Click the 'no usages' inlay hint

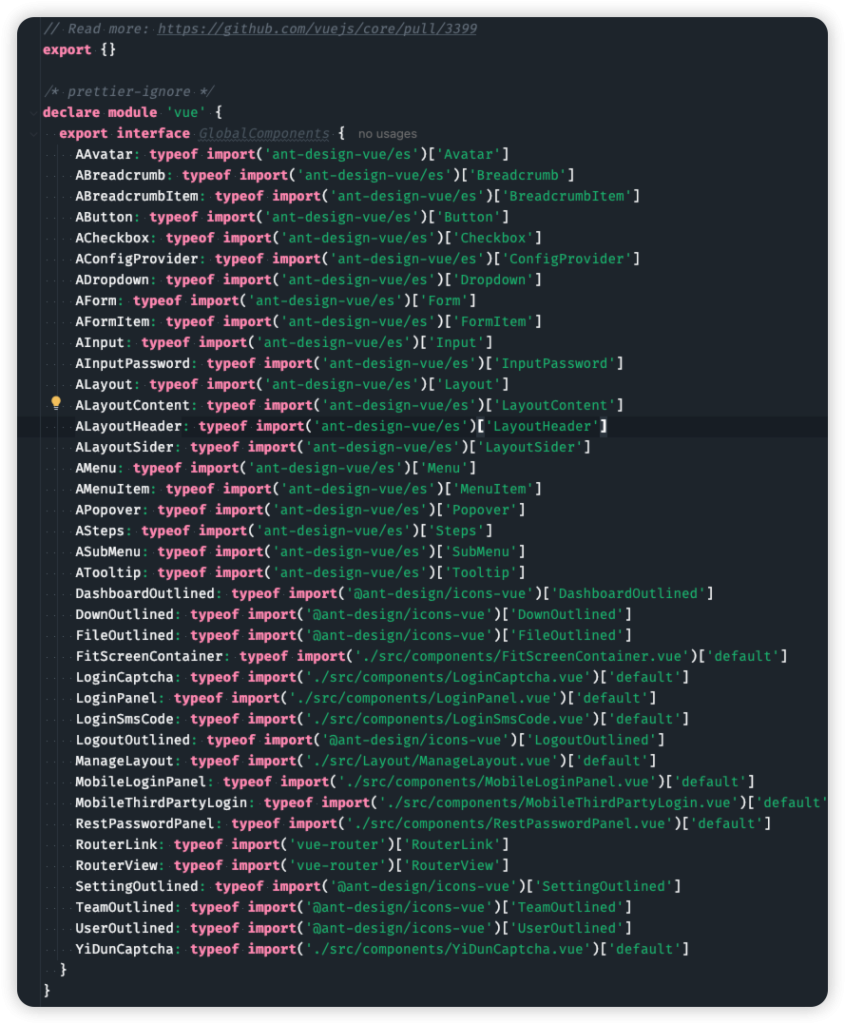coord(387,134)
